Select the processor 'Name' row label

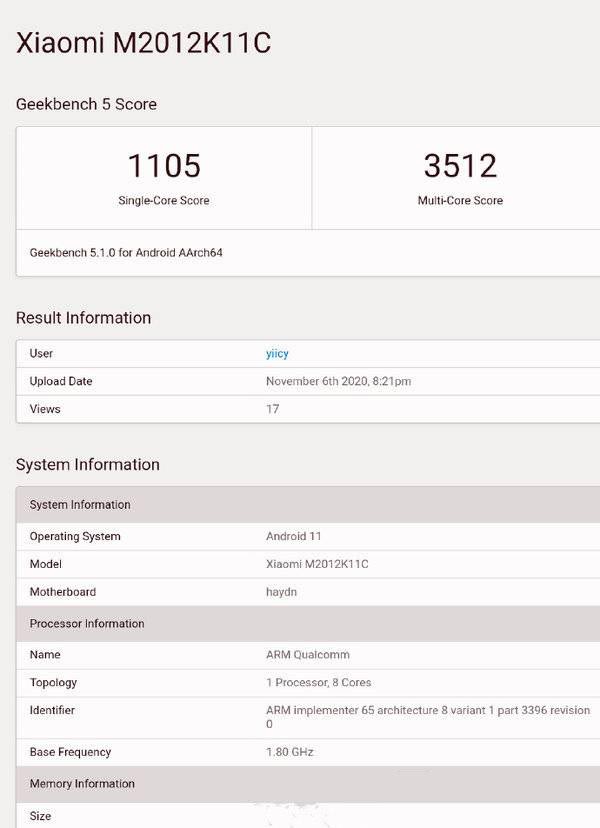[45, 655]
